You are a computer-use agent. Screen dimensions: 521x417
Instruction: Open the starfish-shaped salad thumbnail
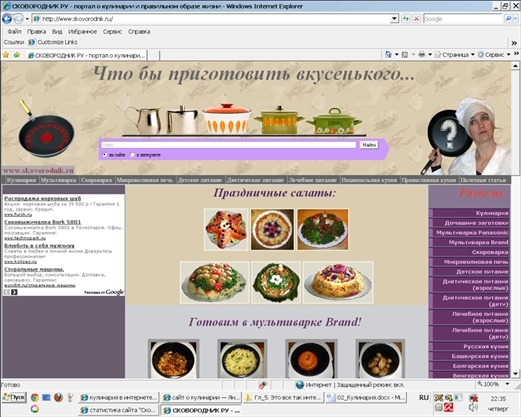226,229
